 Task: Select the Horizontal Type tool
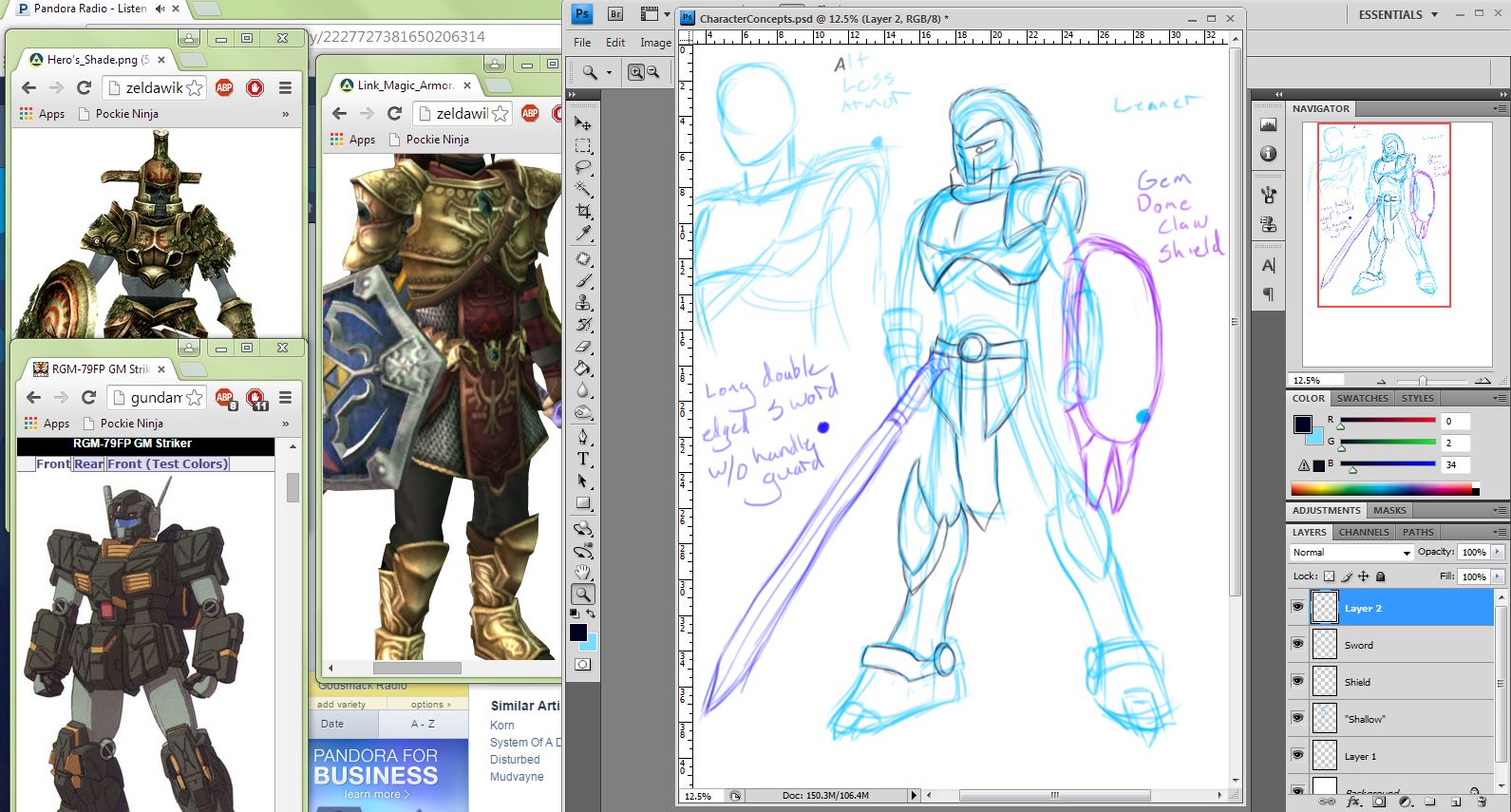coord(583,459)
